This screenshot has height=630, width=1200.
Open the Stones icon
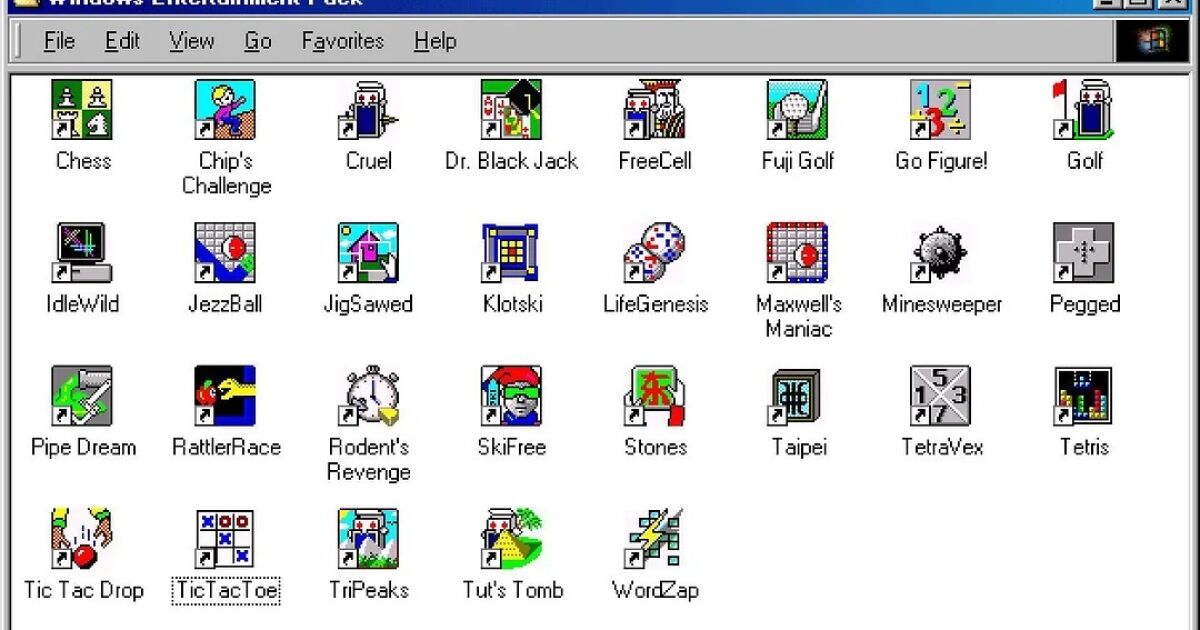(655, 396)
